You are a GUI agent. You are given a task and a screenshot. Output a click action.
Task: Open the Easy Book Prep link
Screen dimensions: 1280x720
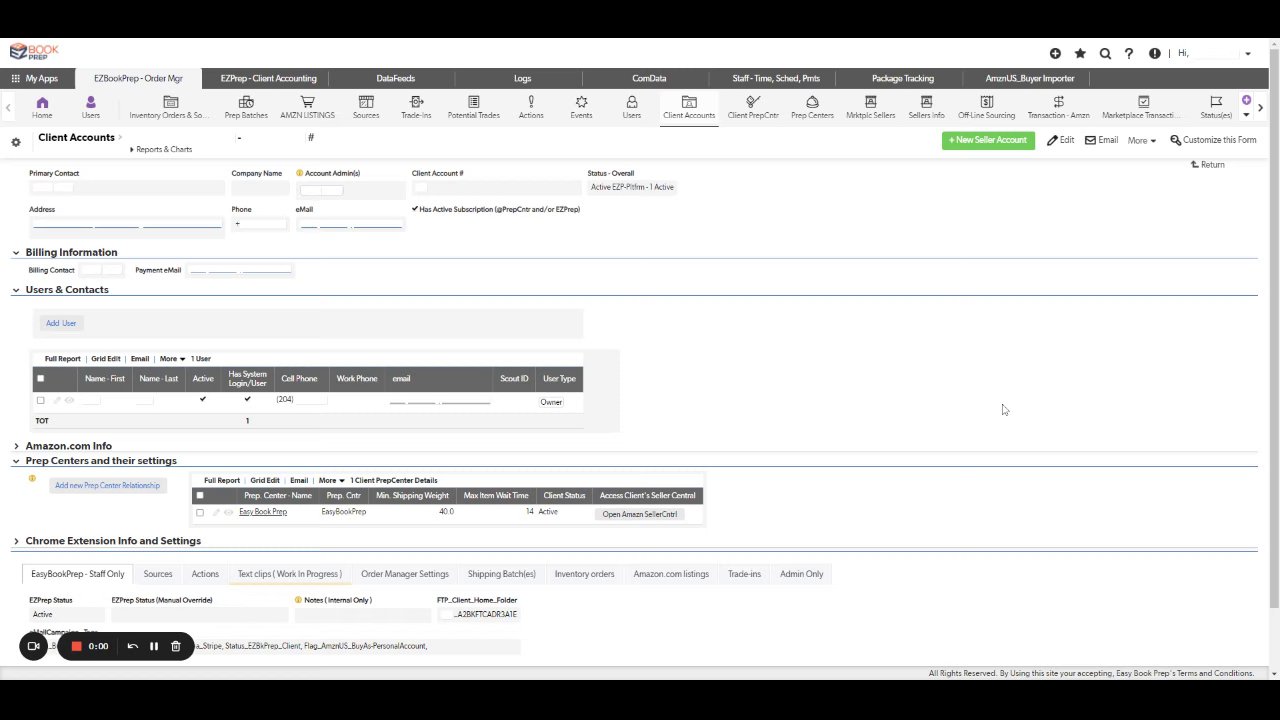coord(263,512)
